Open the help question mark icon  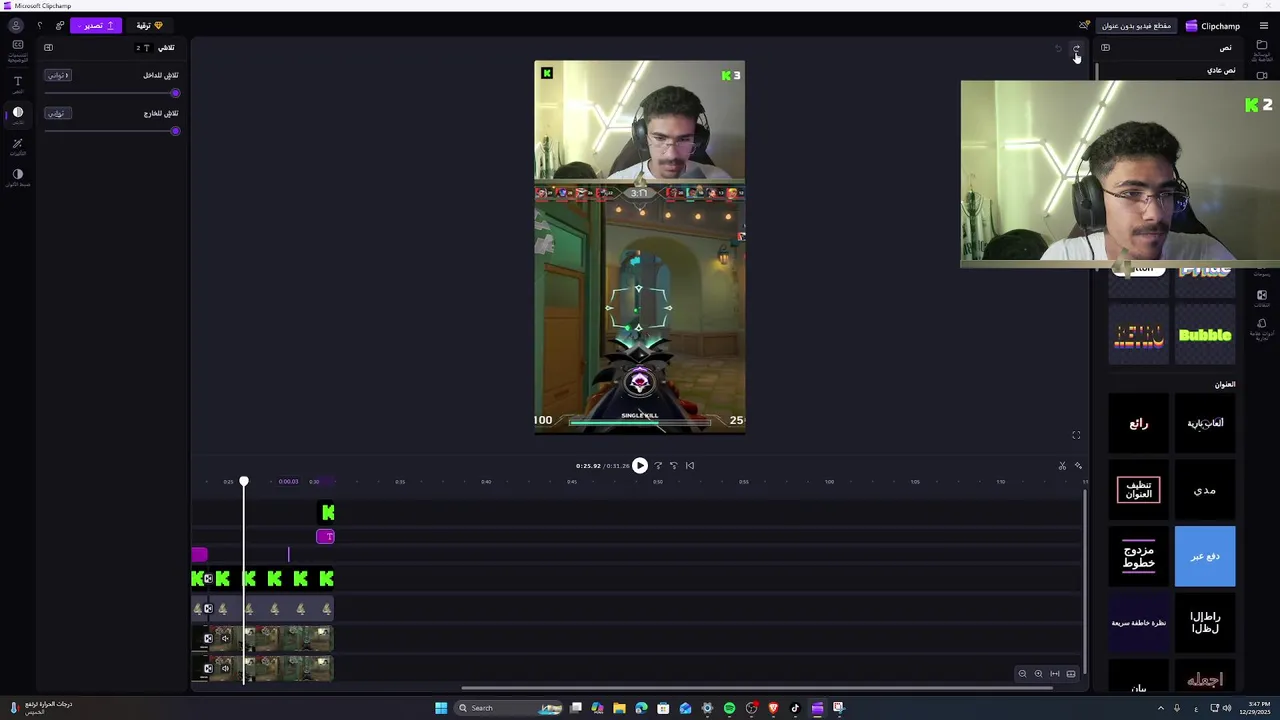40,25
